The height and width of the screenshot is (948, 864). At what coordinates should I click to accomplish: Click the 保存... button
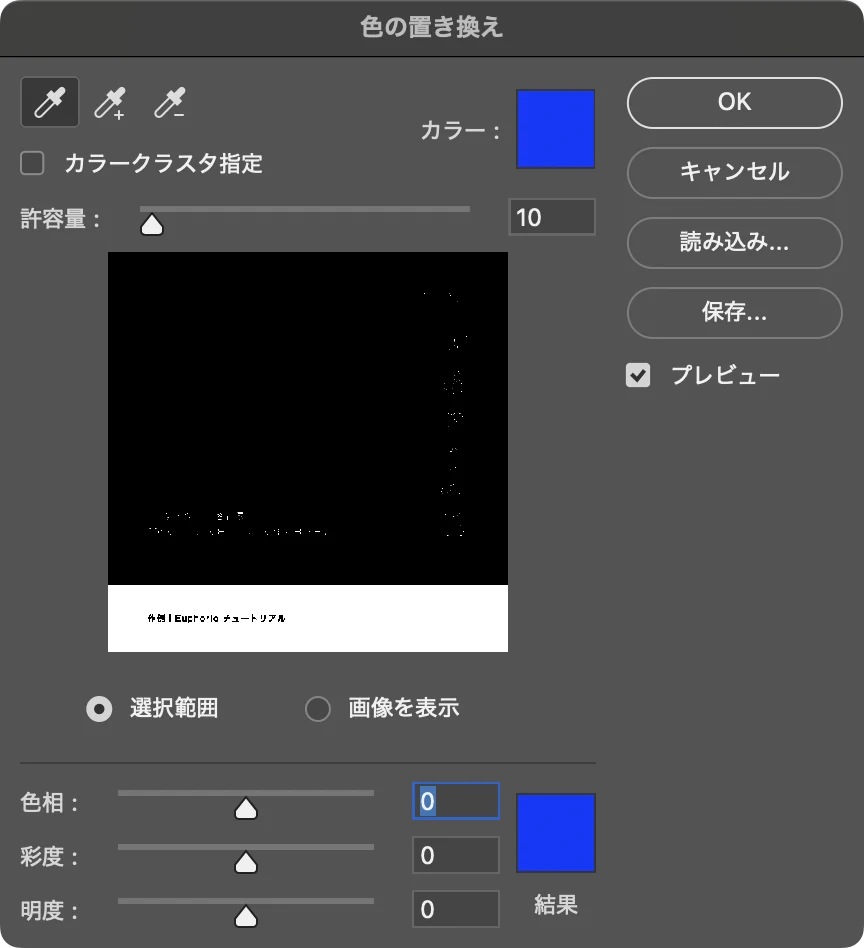pyautogui.click(x=735, y=313)
